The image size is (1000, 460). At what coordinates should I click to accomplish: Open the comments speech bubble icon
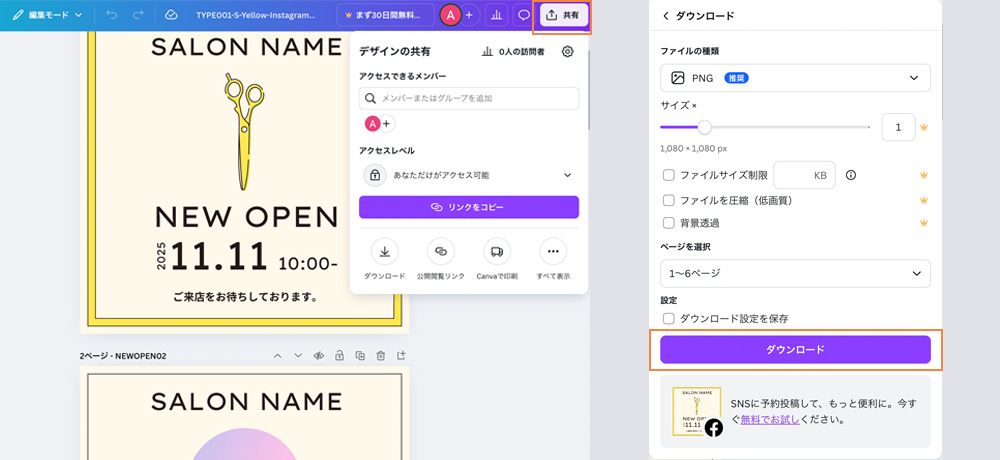[x=523, y=15]
